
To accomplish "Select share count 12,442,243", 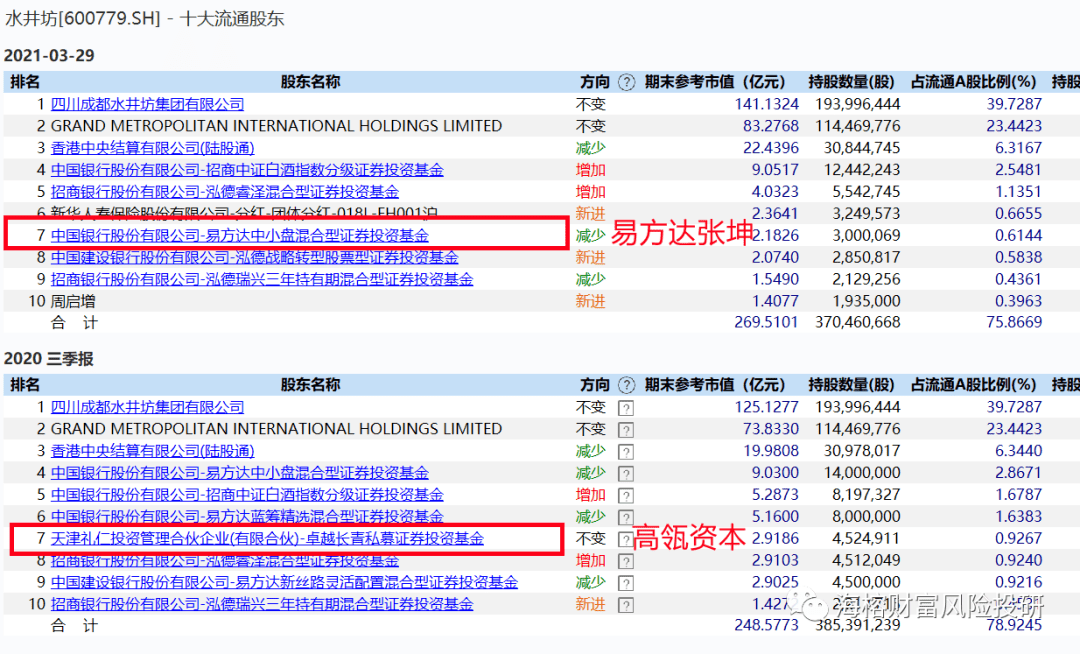I will 862,170.
